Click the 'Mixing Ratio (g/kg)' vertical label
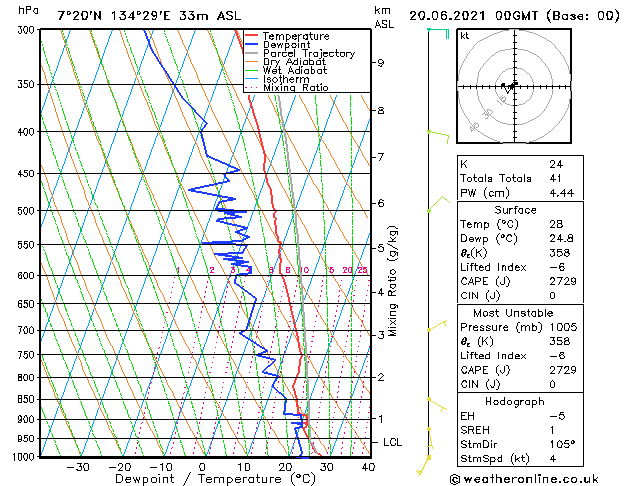 click(392, 281)
